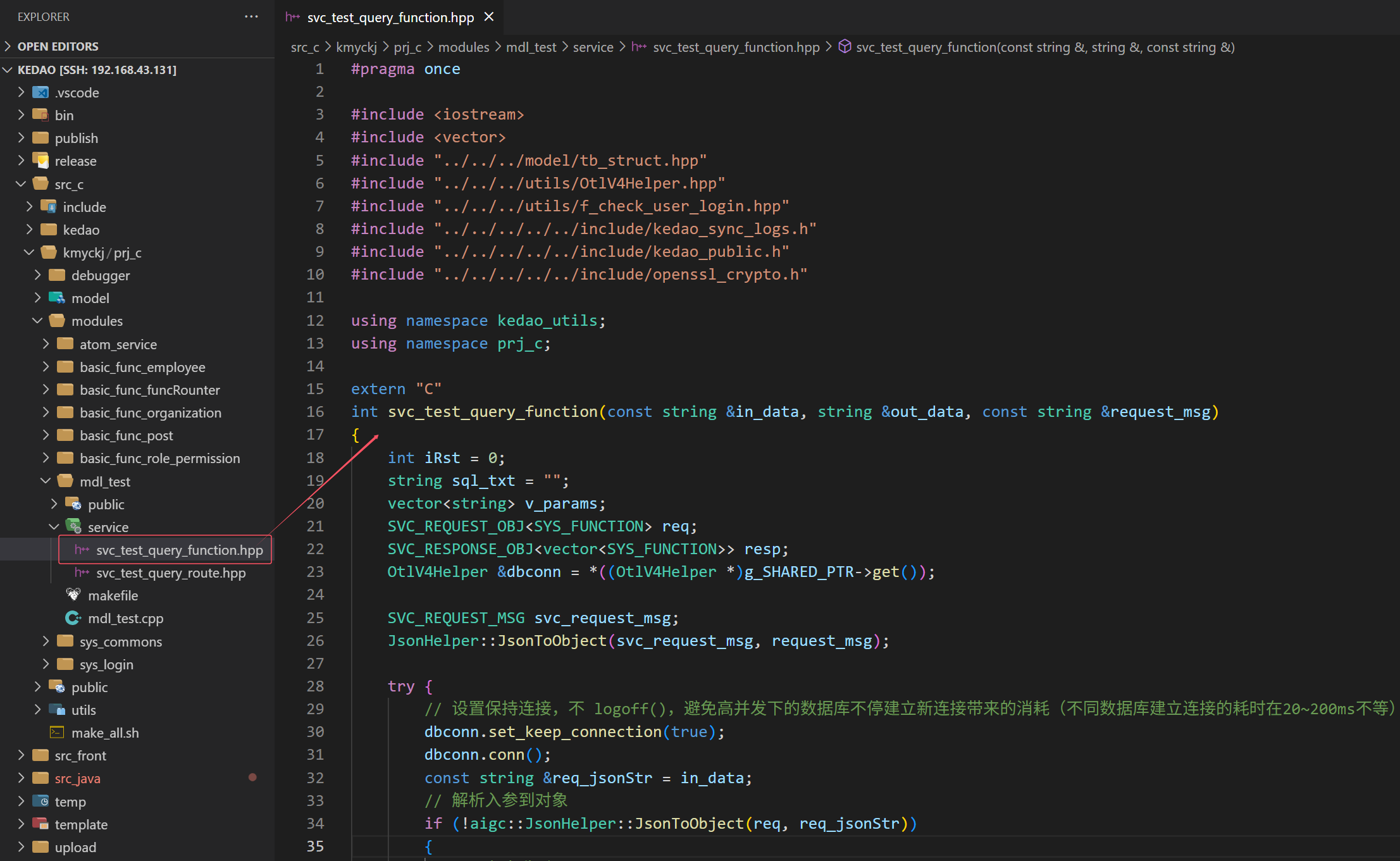
Task: Click line number 35 in the gutter
Action: coord(315,846)
